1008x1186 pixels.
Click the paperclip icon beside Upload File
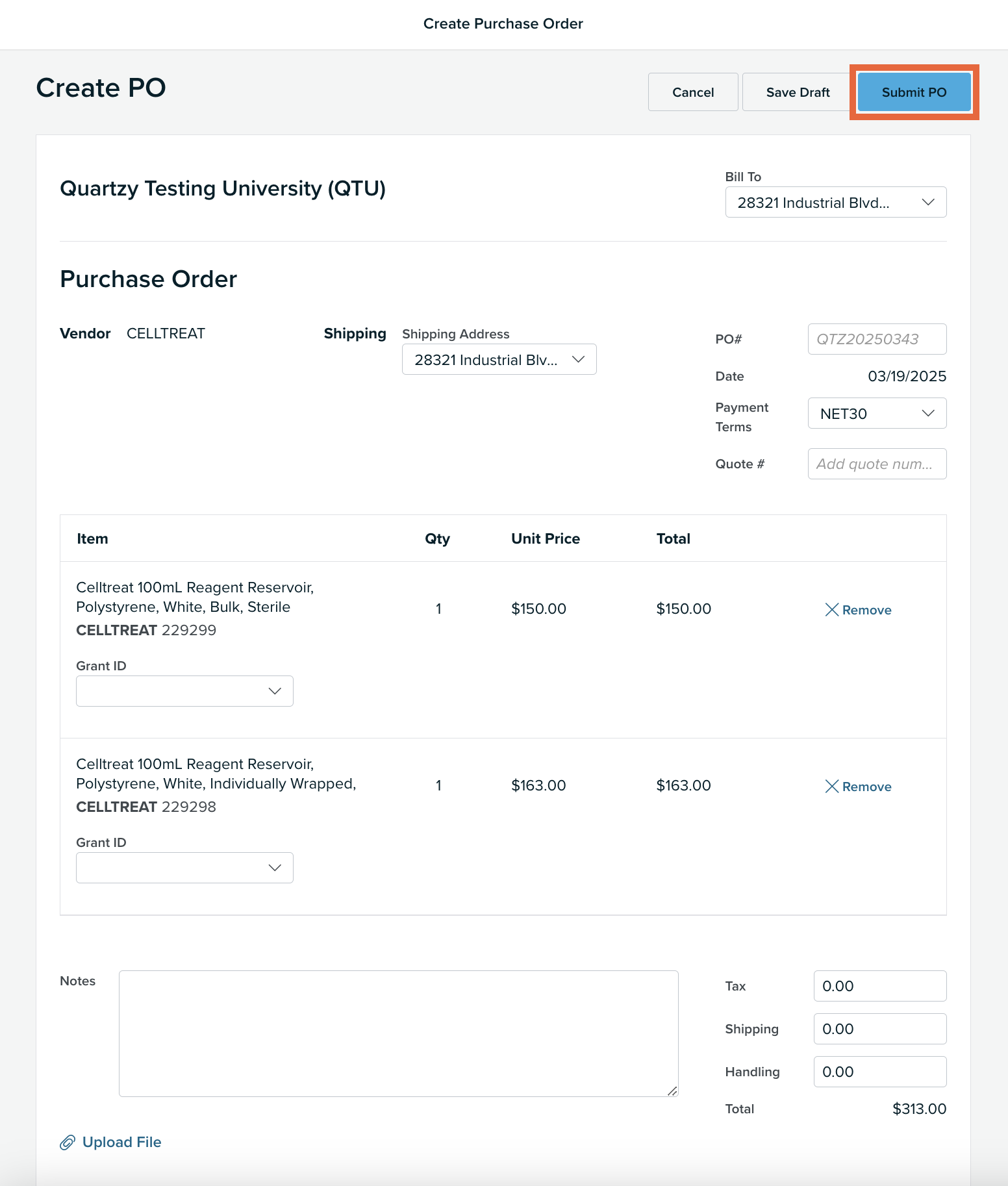(x=68, y=1142)
